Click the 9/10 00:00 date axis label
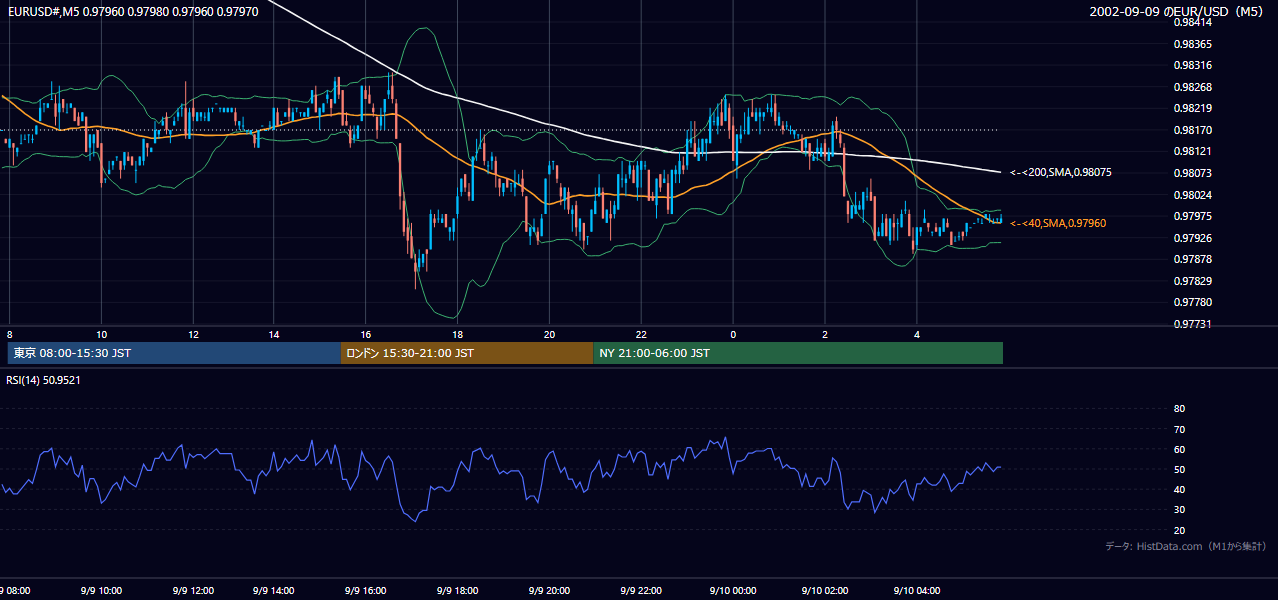Screen dimensions: 1278x600 coord(733,591)
